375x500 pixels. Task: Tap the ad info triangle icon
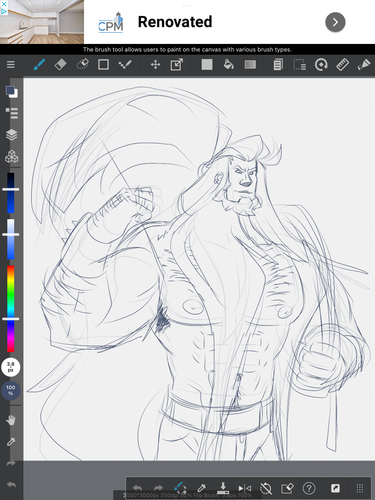(x=4, y=11)
